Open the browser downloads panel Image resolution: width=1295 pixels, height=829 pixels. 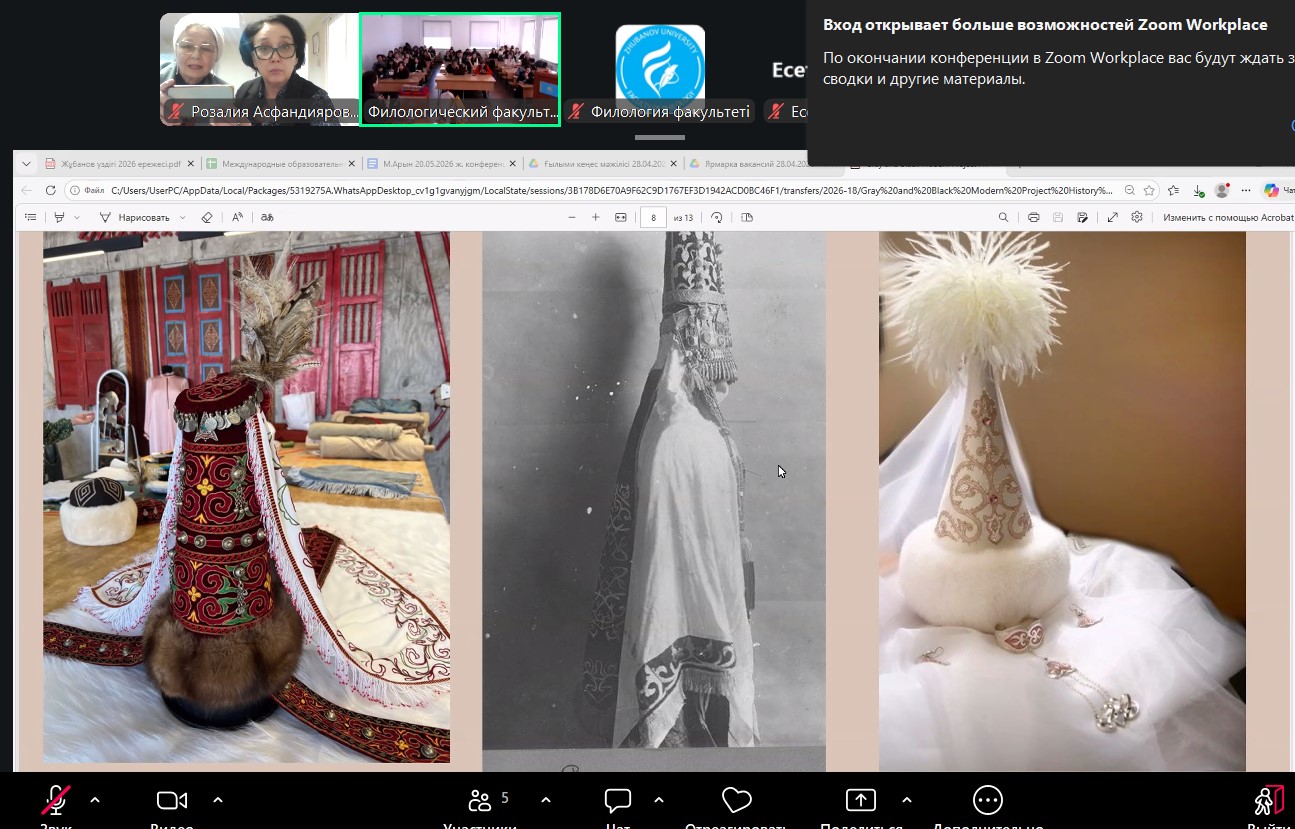[x=1198, y=190]
